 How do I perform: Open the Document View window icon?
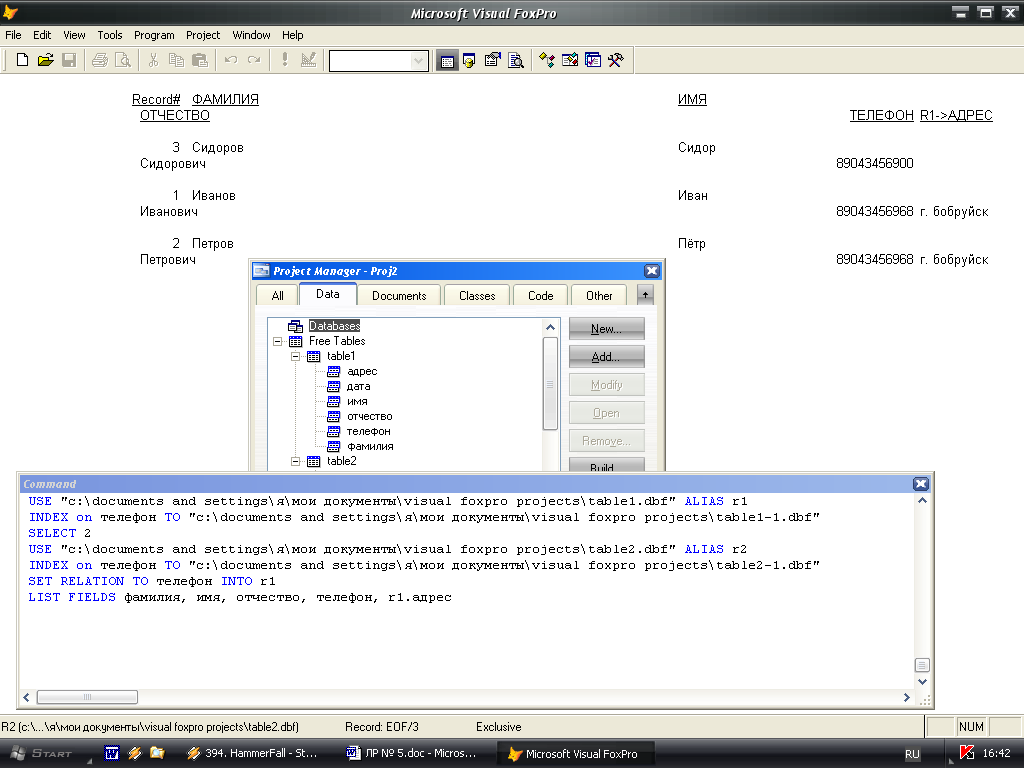point(516,60)
